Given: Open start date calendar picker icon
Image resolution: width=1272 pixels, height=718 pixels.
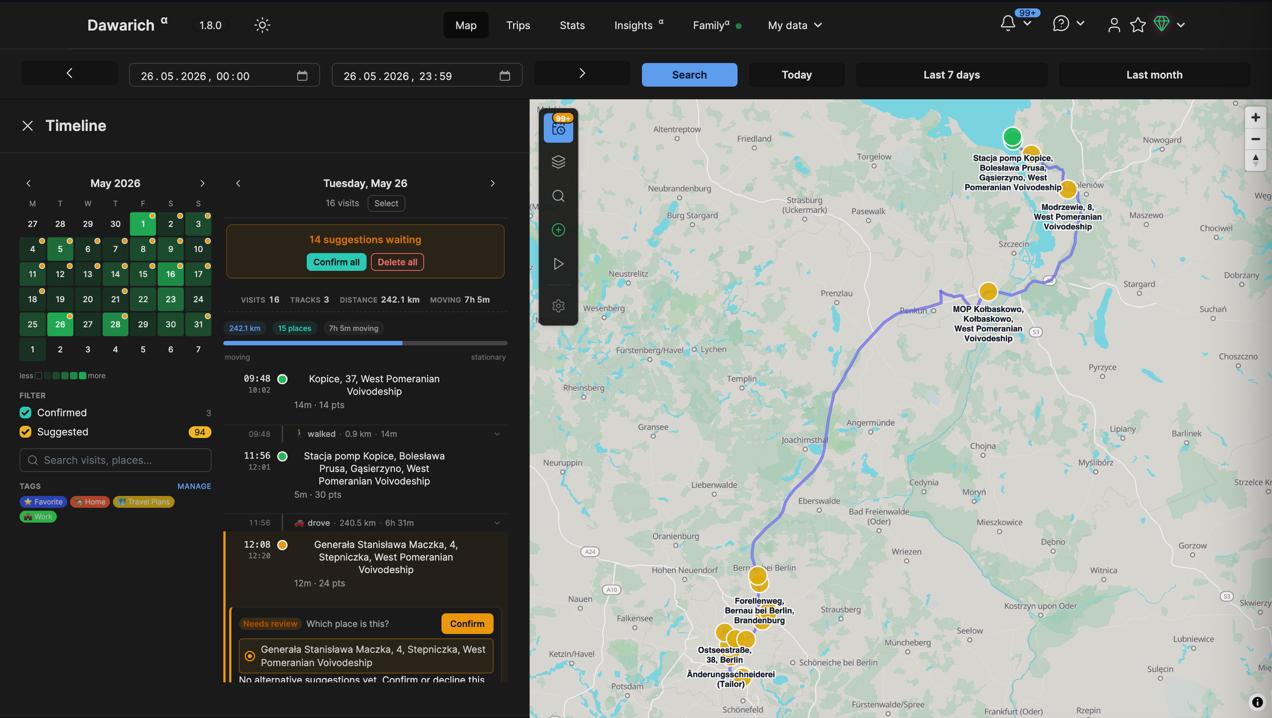Looking at the screenshot, I should coord(302,75).
